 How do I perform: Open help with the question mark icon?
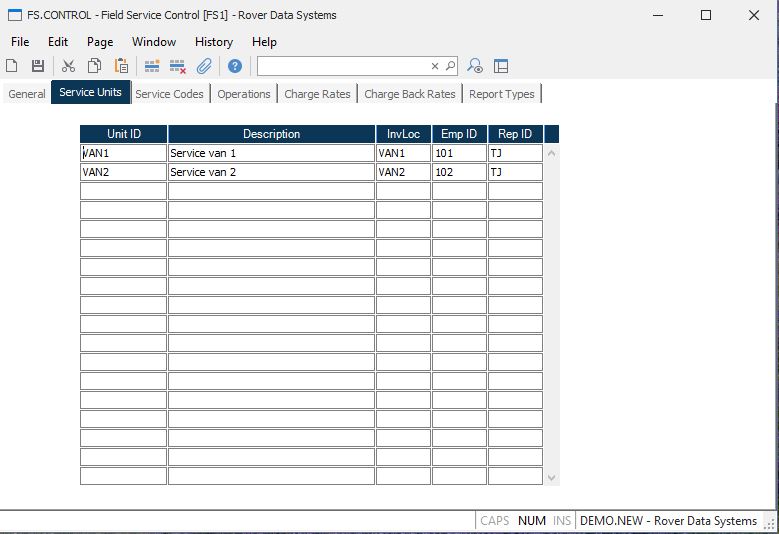point(234,66)
